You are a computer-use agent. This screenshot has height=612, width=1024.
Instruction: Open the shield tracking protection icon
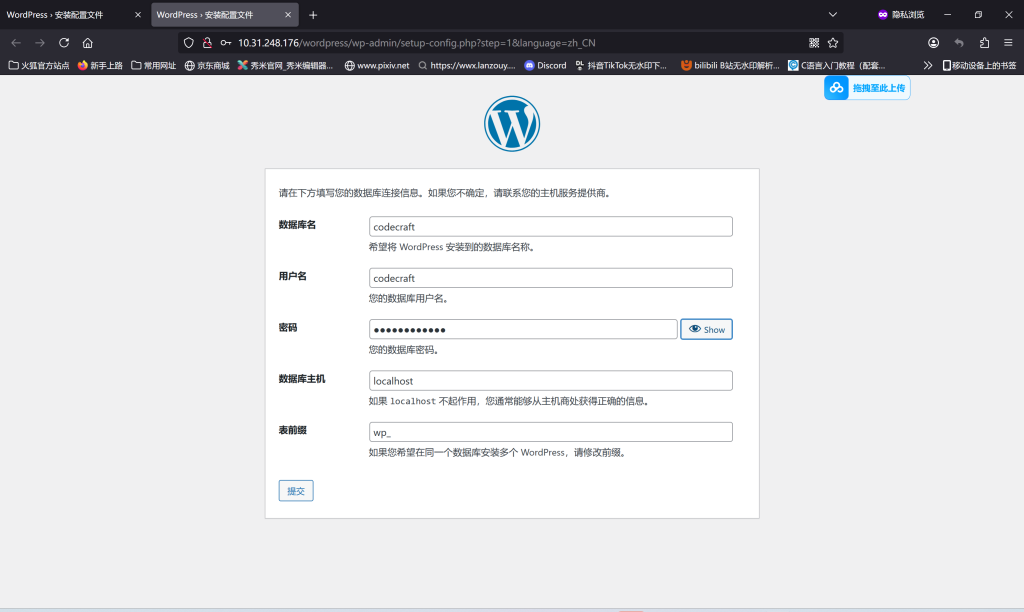(x=189, y=43)
